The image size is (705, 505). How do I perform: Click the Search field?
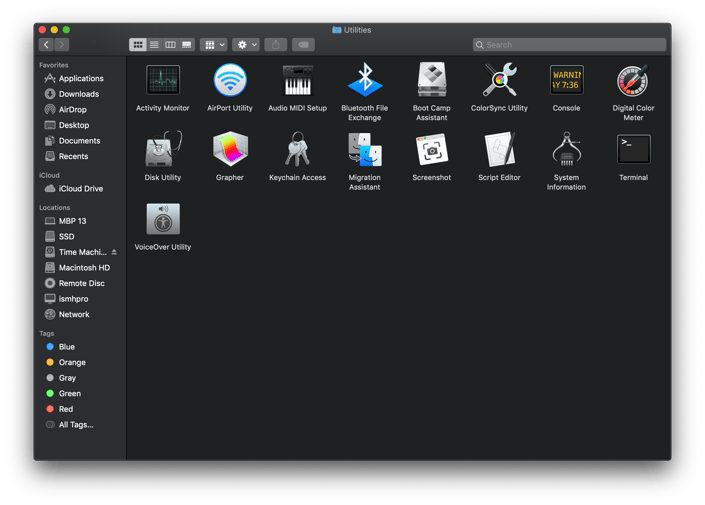(x=569, y=45)
